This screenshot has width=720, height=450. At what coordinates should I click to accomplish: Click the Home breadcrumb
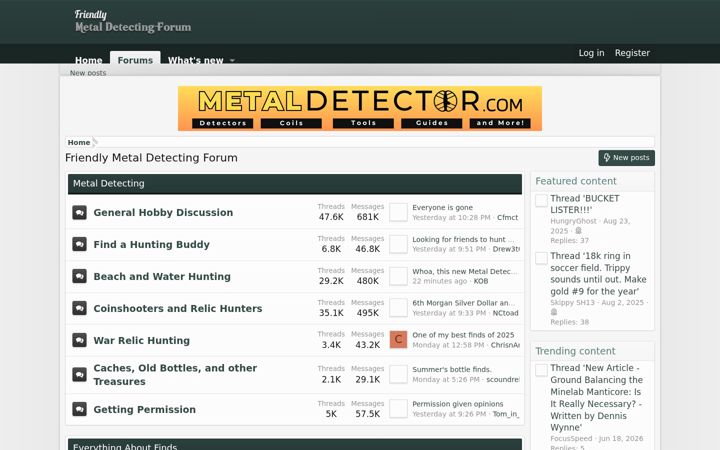[x=79, y=142]
